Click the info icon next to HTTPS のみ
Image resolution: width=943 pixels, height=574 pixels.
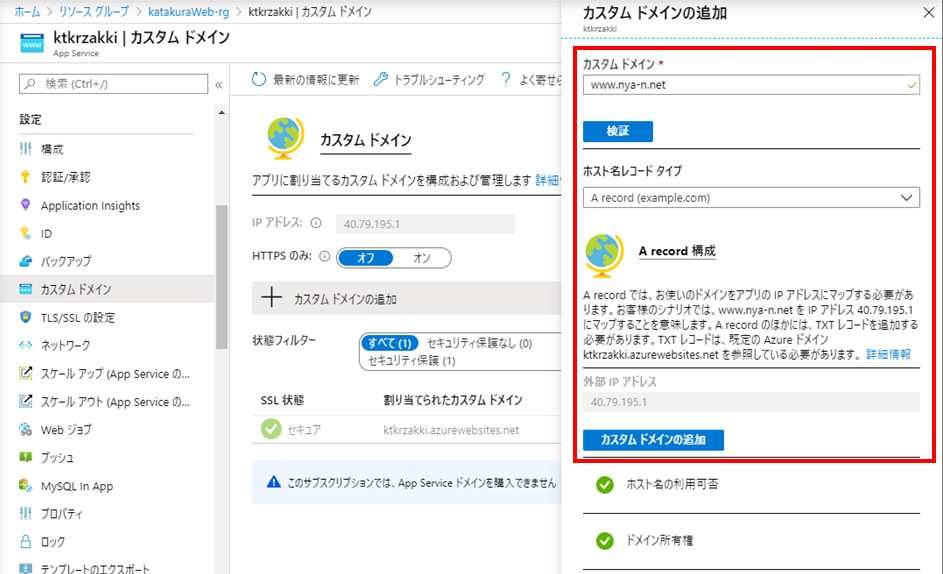coord(325,257)
